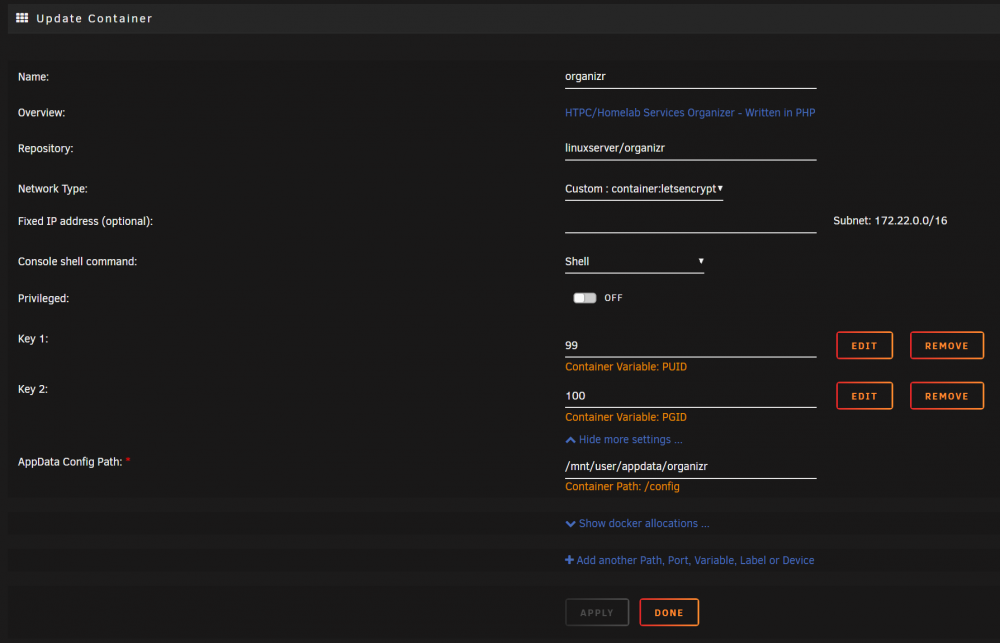
Task: Click the Done button
Action: [669, 612]
